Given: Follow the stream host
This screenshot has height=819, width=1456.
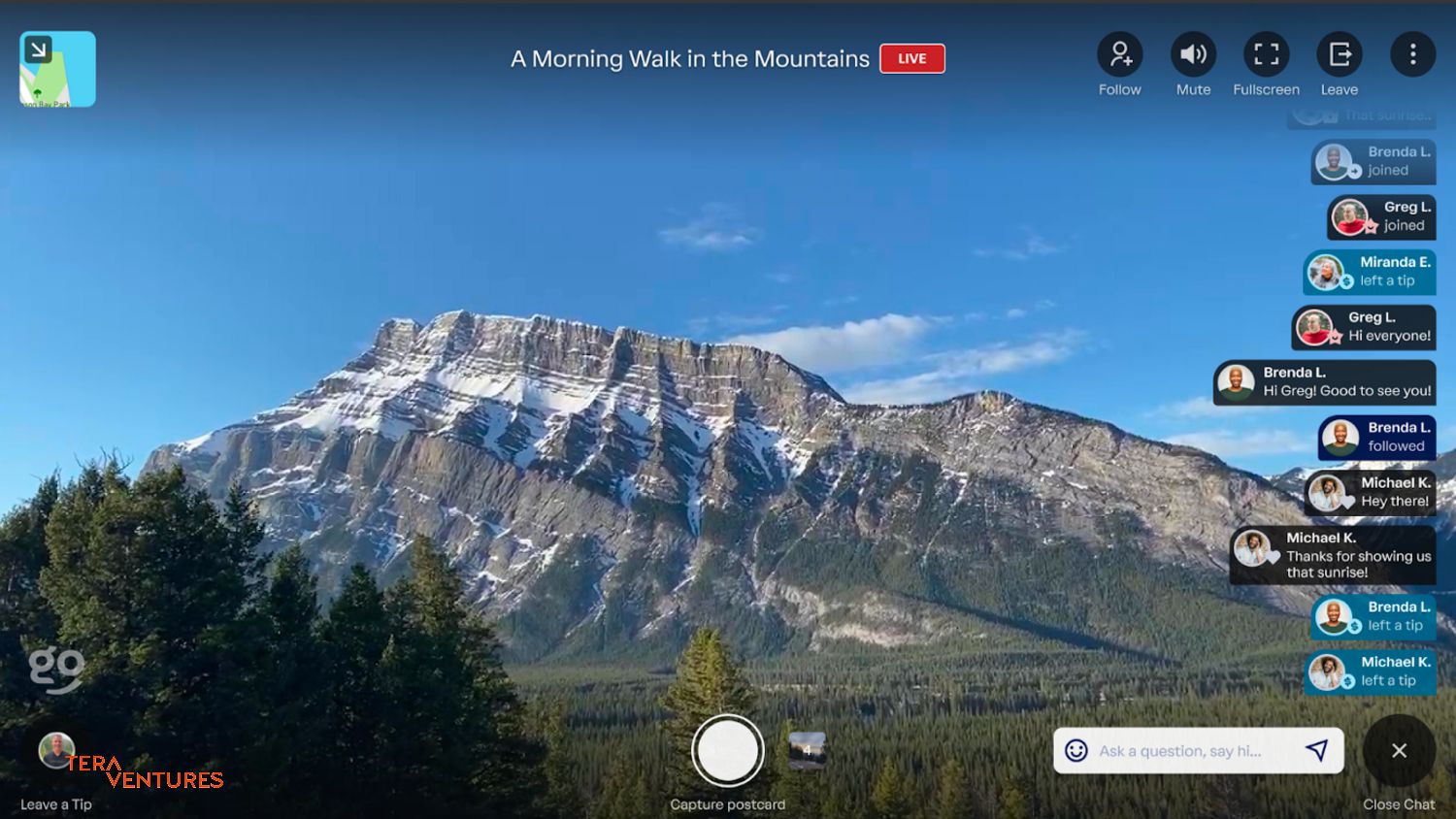Looking at the screenshot, I should point(1119,54).
